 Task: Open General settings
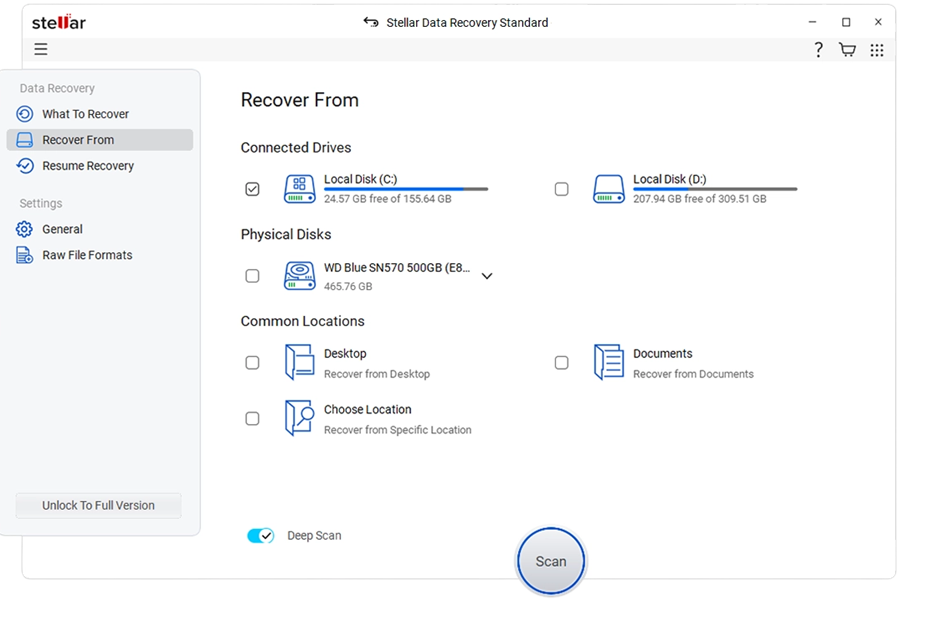[62, 229]
